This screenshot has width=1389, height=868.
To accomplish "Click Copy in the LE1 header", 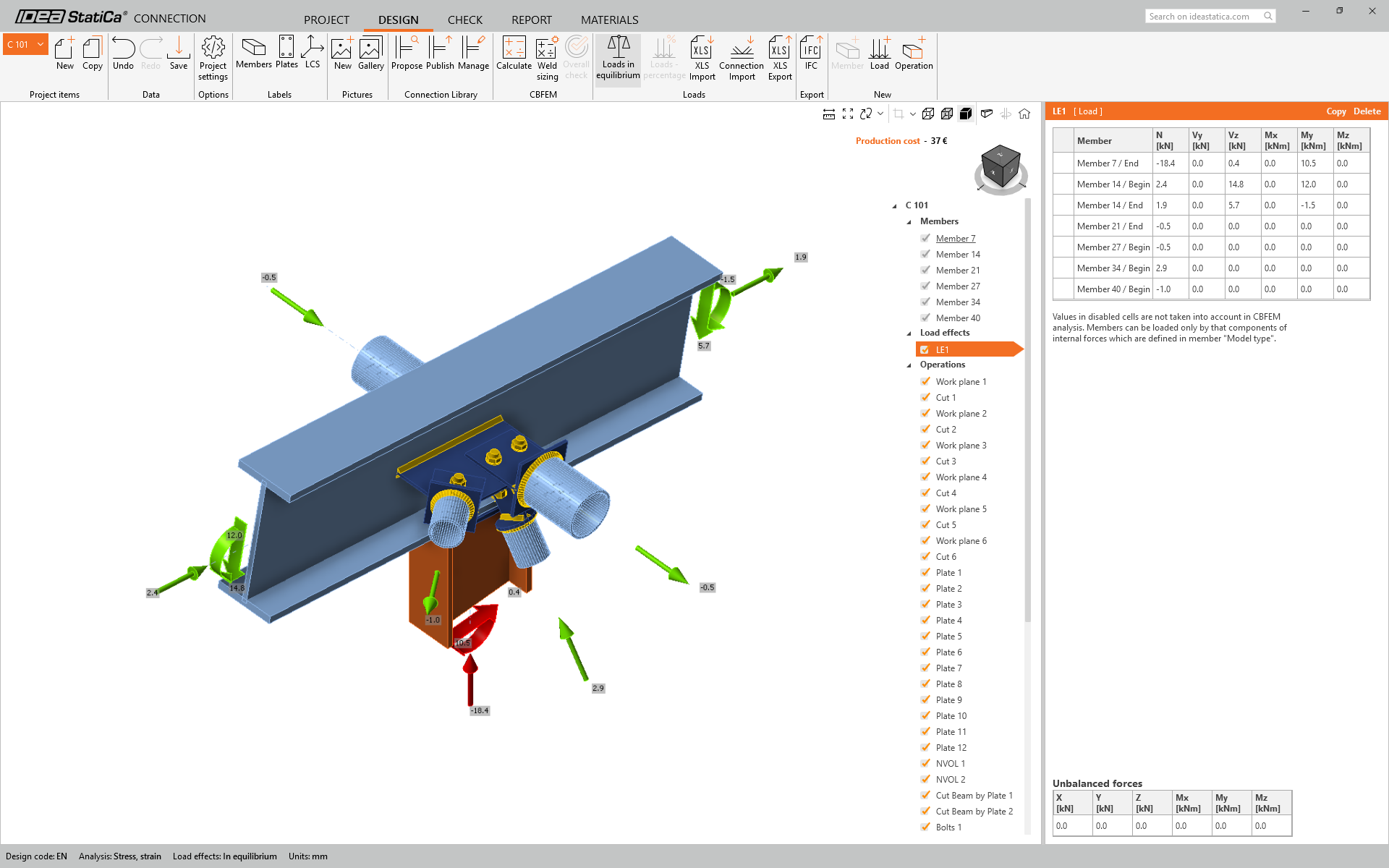I will pos(1335,111).
